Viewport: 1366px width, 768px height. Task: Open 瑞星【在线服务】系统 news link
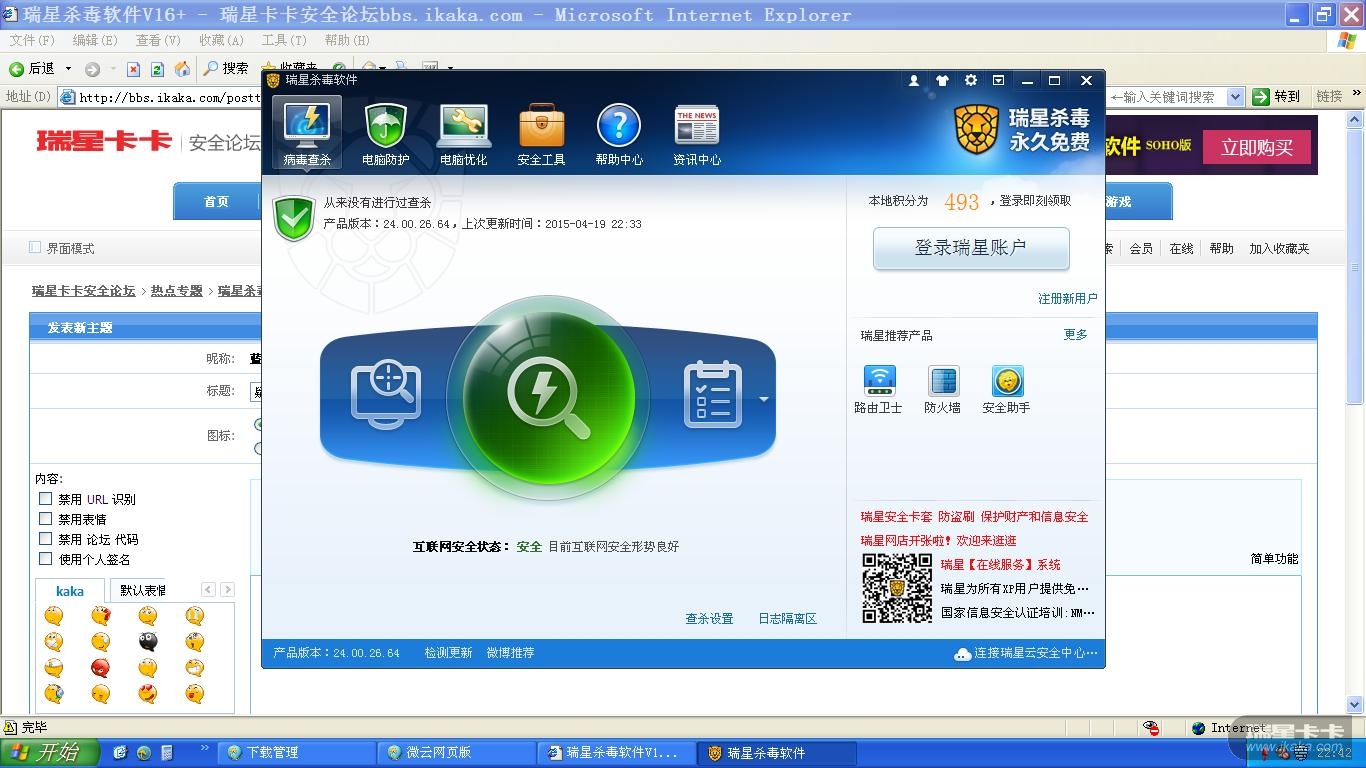click(x=1000, y=564)
